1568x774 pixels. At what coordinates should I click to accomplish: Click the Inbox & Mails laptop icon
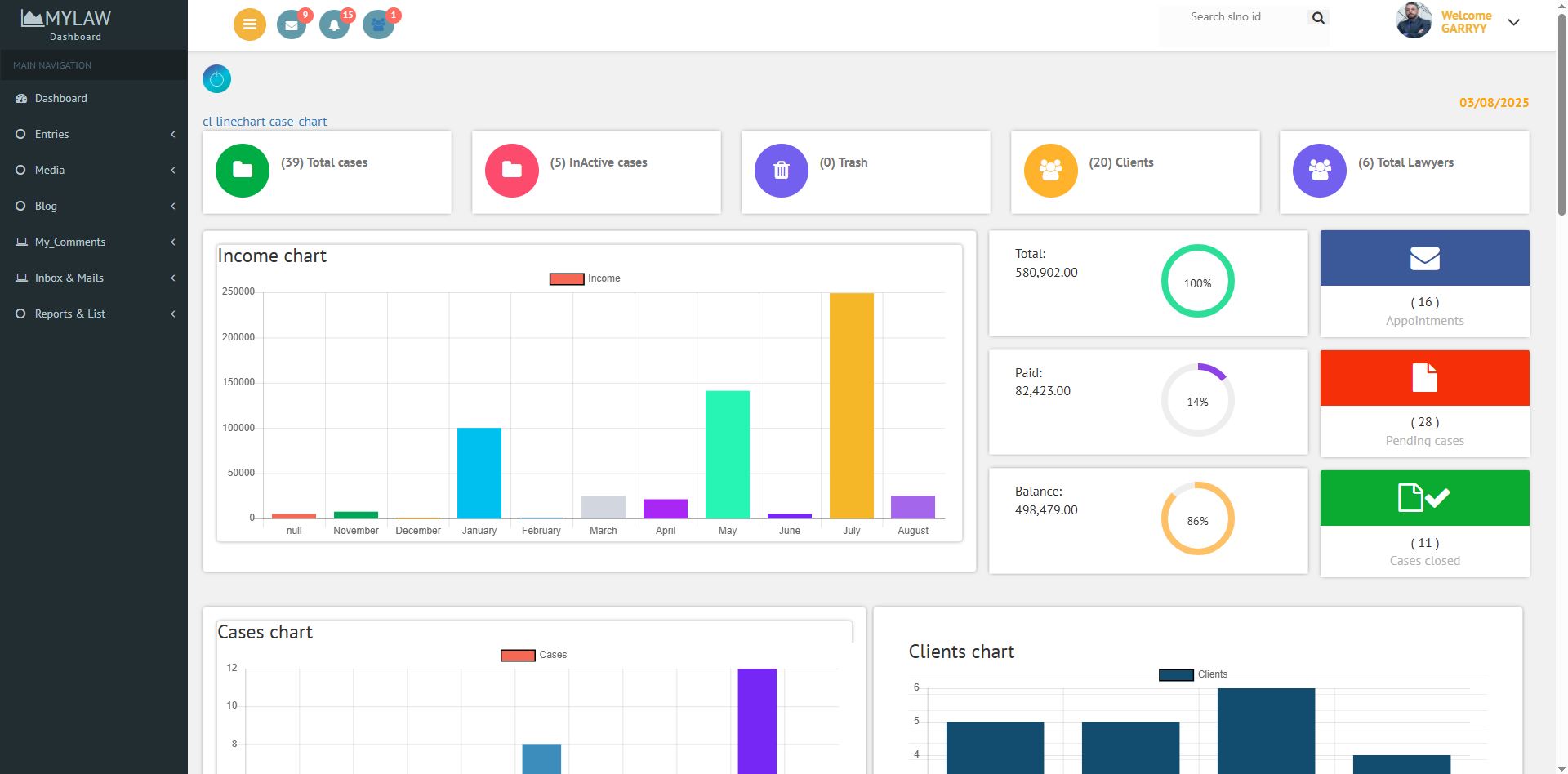click(21, 278)
